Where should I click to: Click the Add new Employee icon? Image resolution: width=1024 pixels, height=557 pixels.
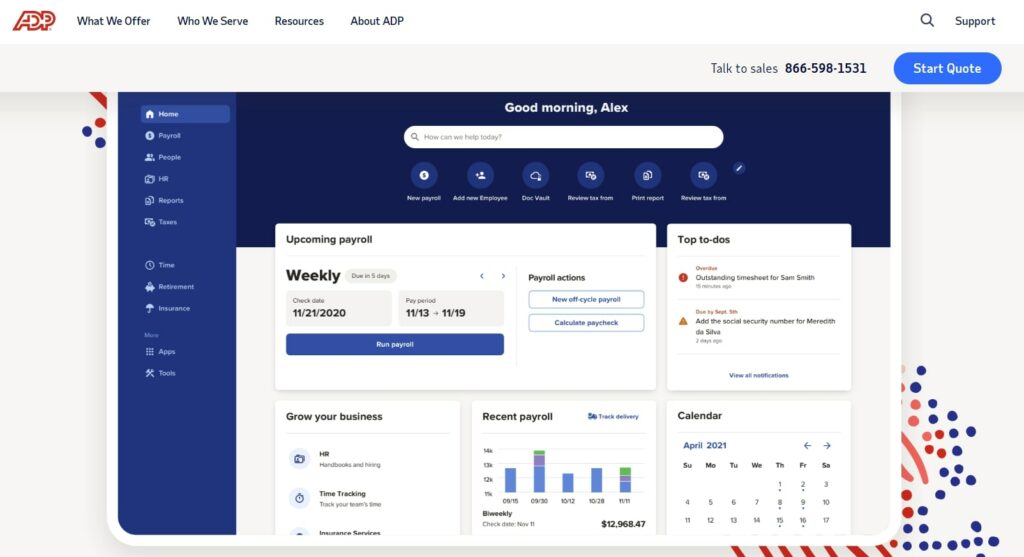click(x=480, y=175)
